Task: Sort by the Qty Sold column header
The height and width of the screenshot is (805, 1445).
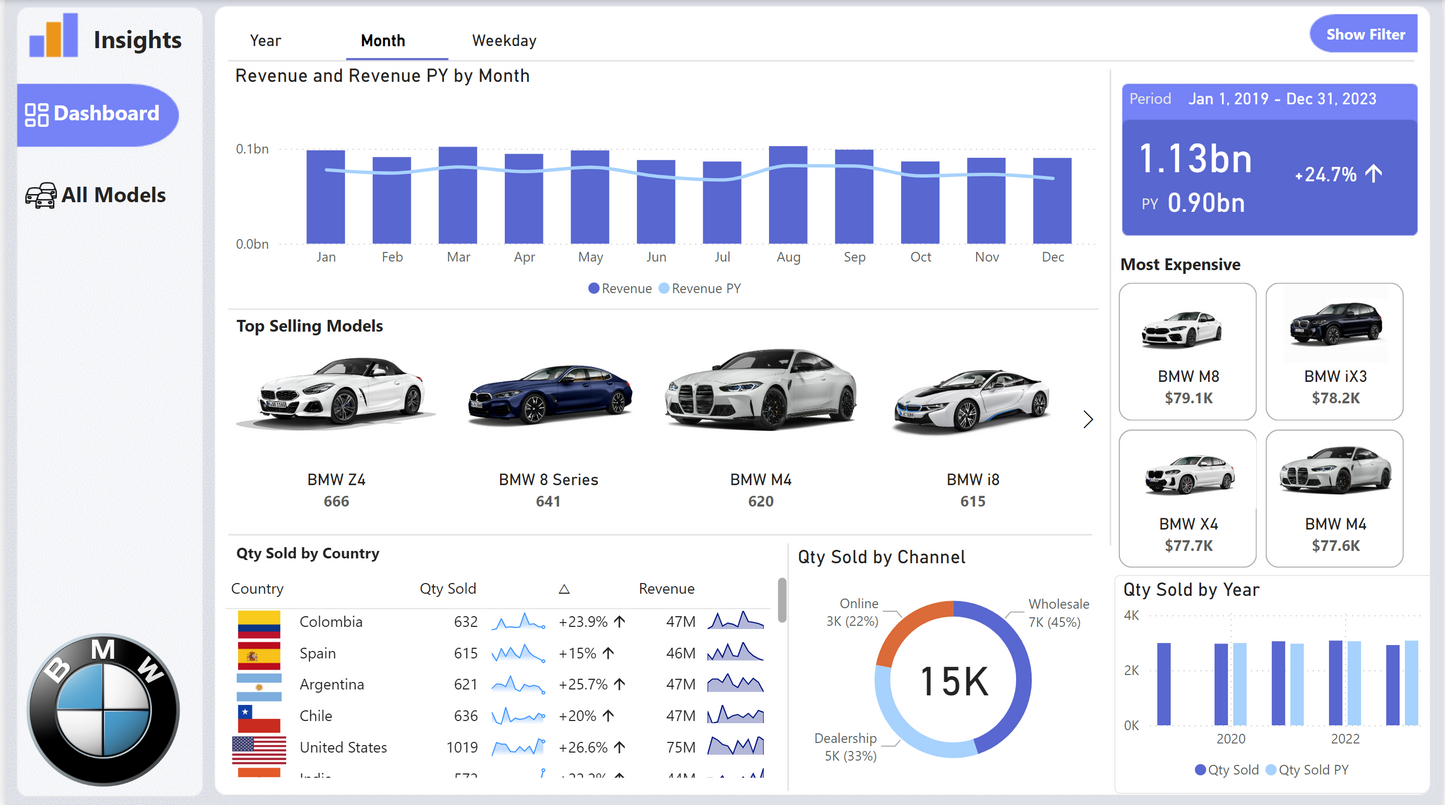Action: (x=448, y=589)
